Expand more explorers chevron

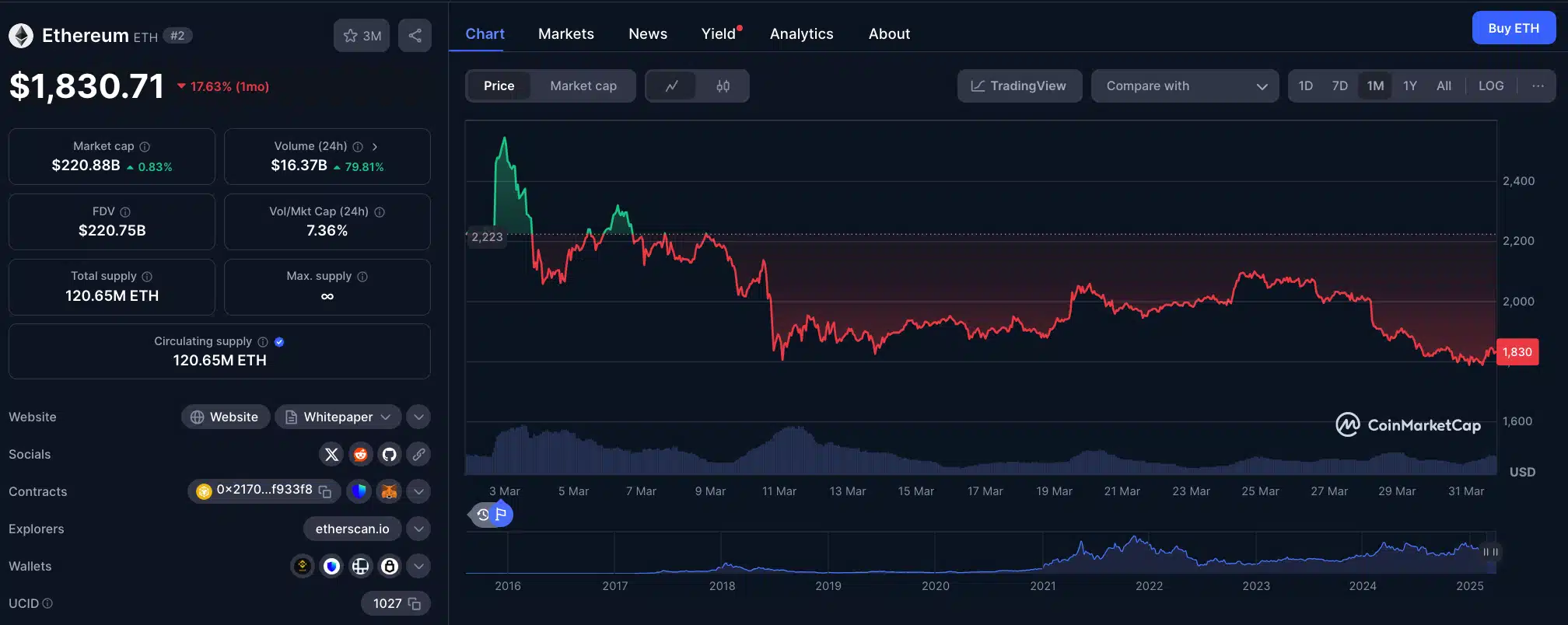(x=418, y=529)
